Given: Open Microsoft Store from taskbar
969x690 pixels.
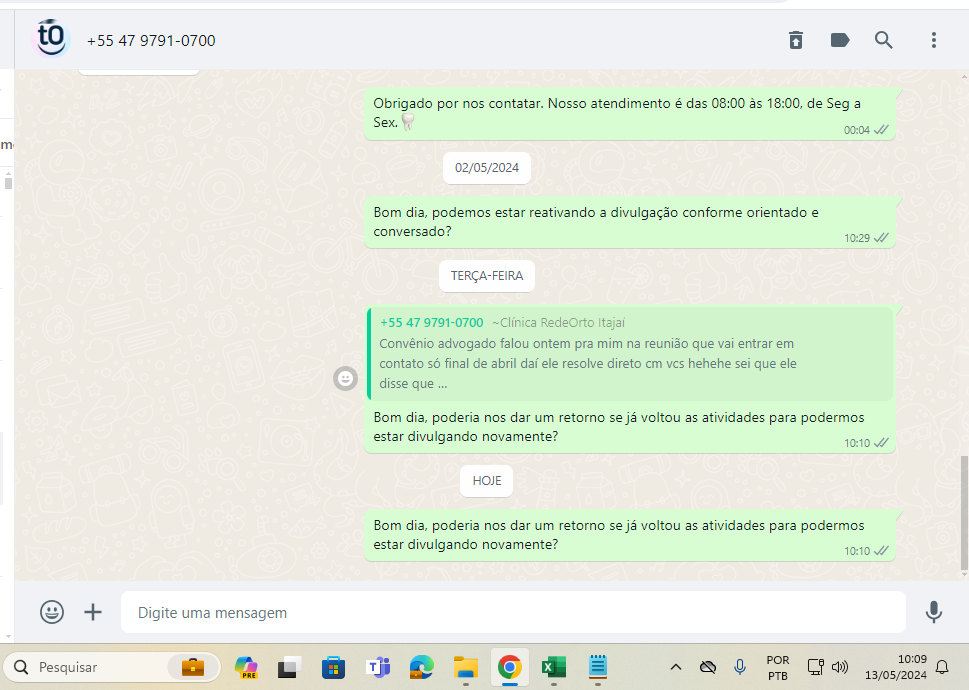Looking at the screenshot, I should click(333, 667).
